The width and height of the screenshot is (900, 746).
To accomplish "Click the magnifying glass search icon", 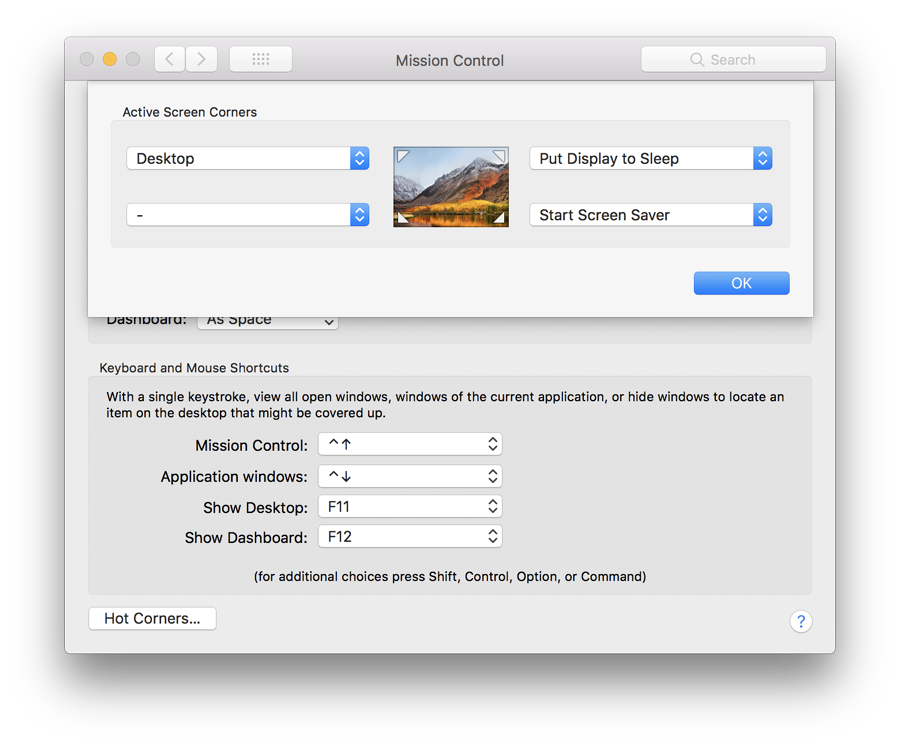I will click(x=697, y=60).
